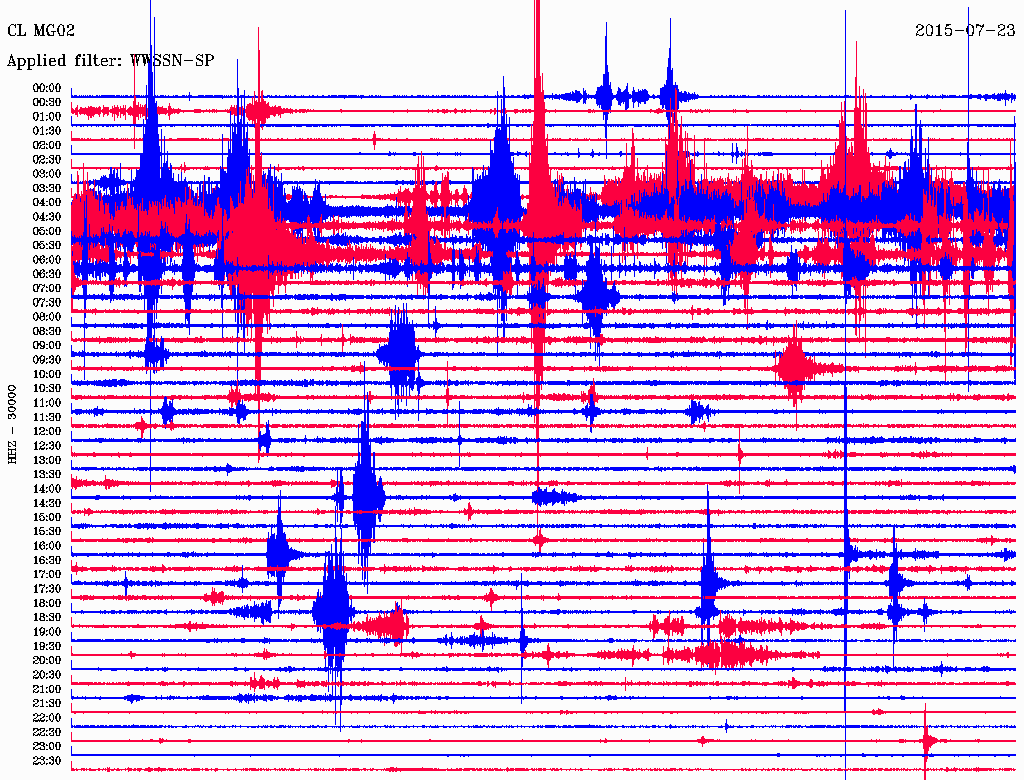Screen dimensions: 1024x780
Task: Select the 02:30 time label
Action: pyautogui.click(x=47, y=159)
